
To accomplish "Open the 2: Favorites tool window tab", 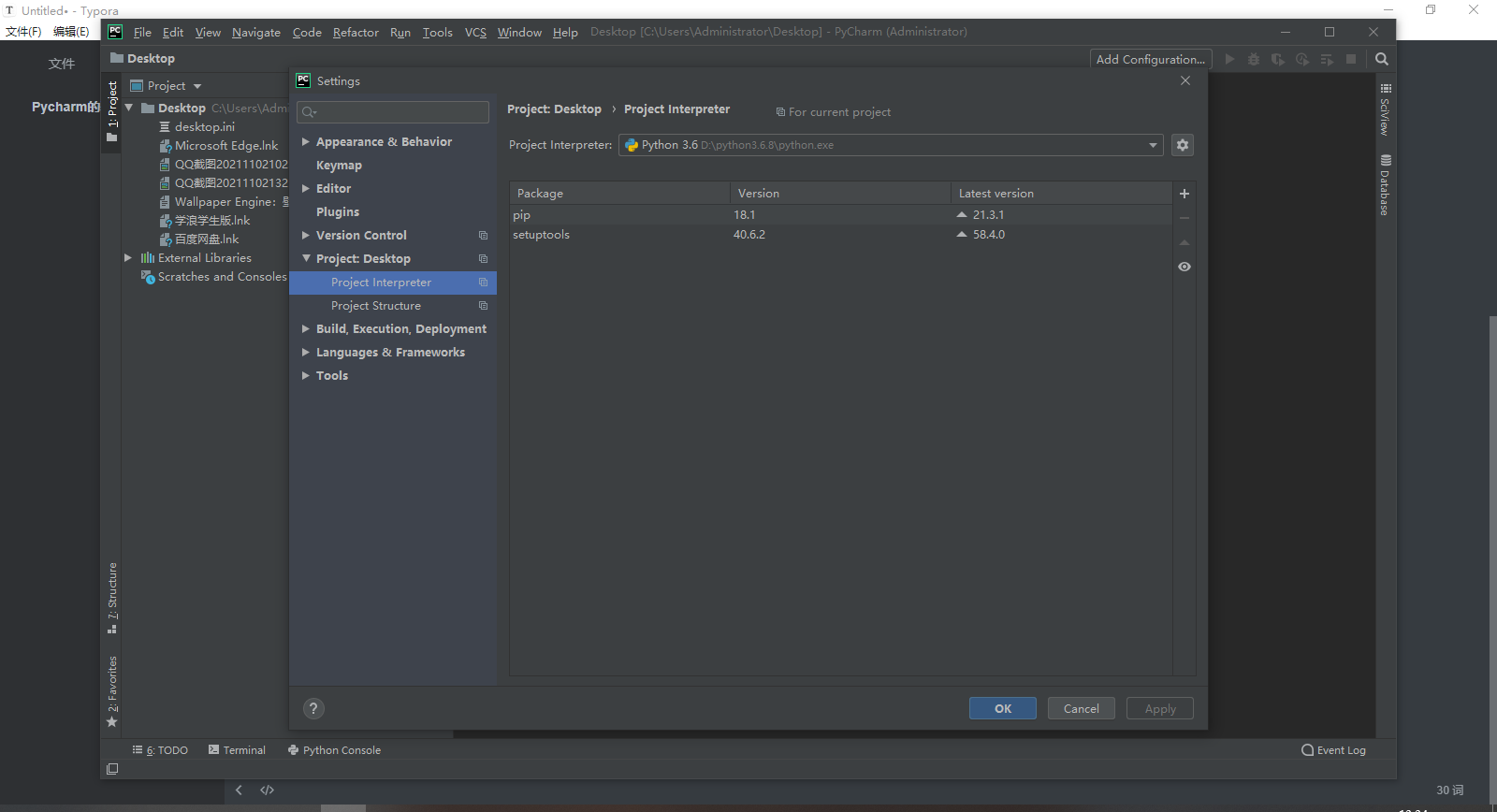I will click(112, 691).
